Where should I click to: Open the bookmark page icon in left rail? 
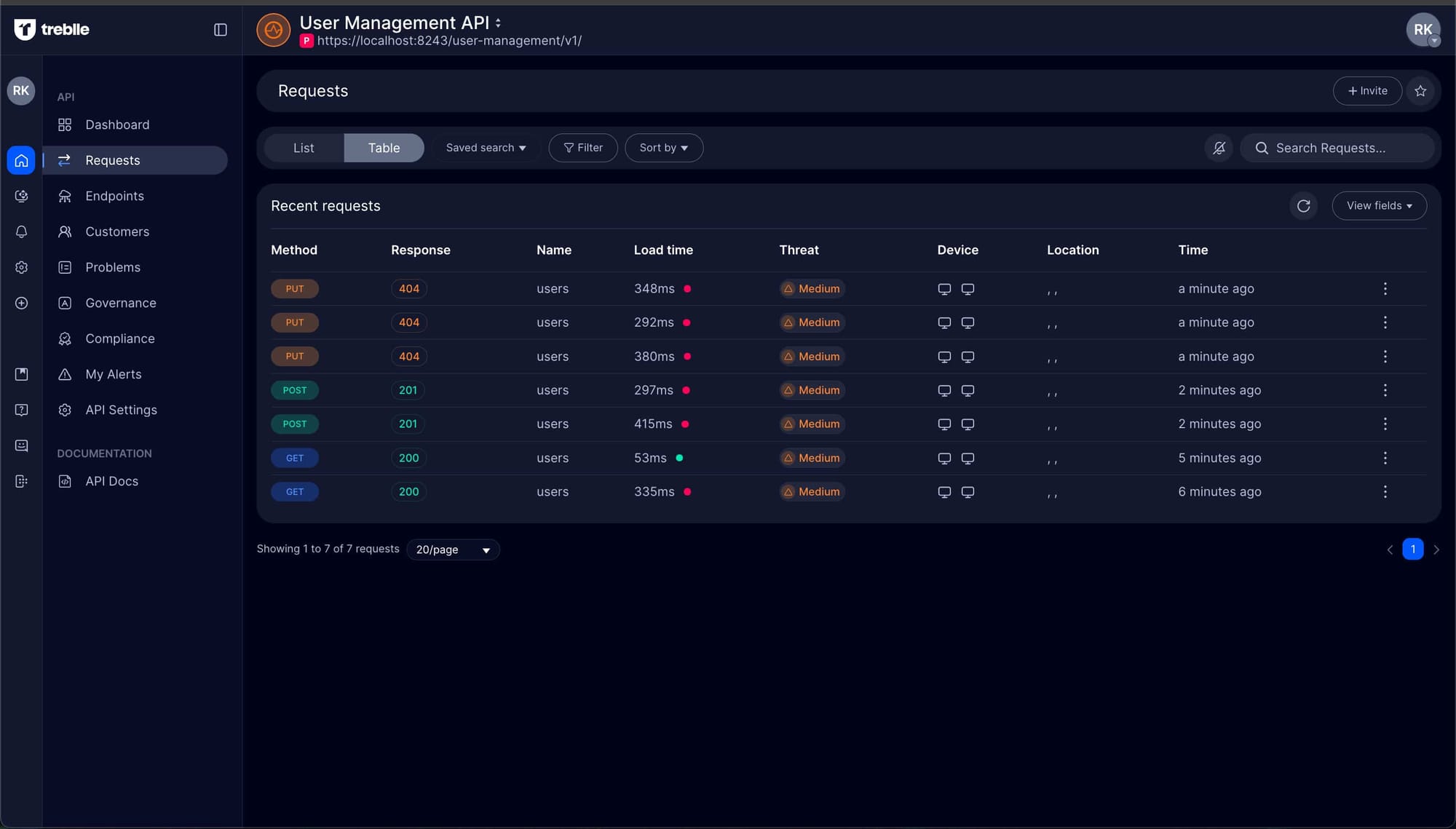point(21,374)
